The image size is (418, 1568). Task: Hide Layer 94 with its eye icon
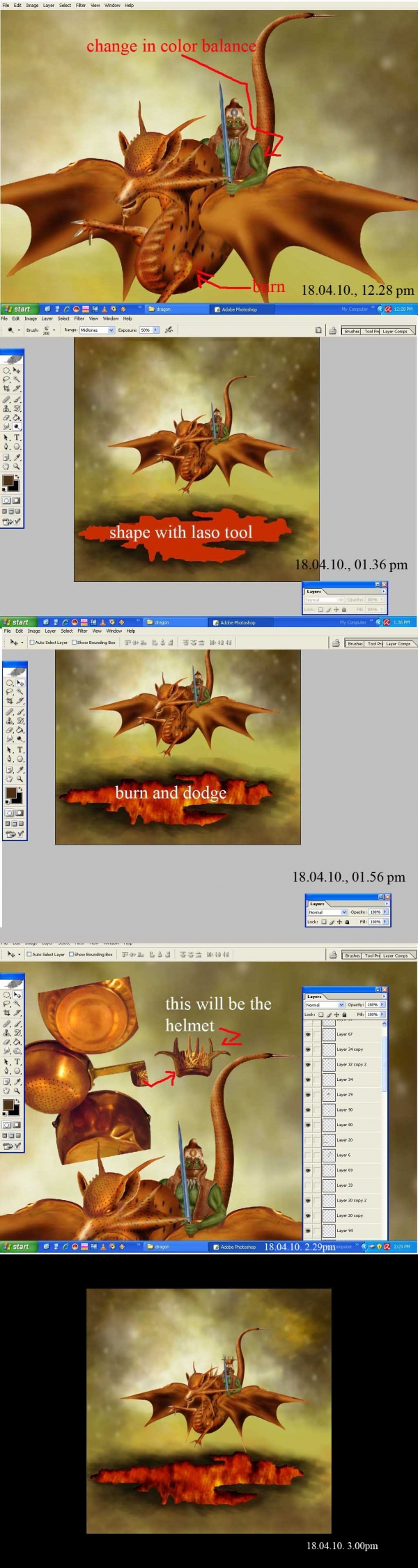pyautogui.click(x=308, y=1231)
